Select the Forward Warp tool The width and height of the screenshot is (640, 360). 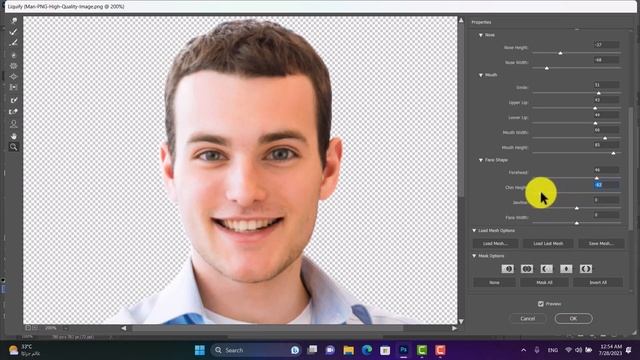pyautogui.click(x=13, y=21)
